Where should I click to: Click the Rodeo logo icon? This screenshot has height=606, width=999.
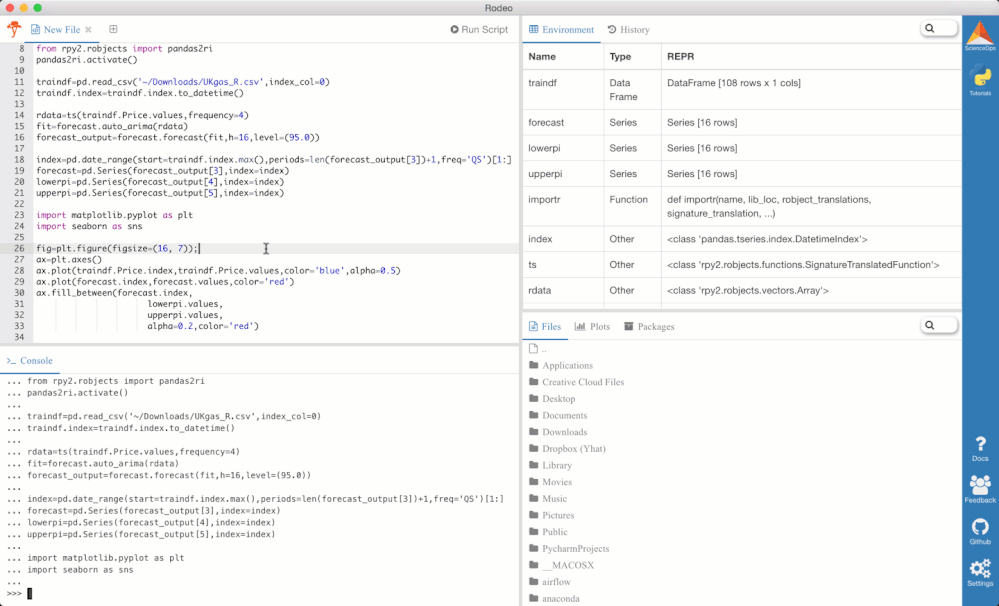click(x=14, y=29)
